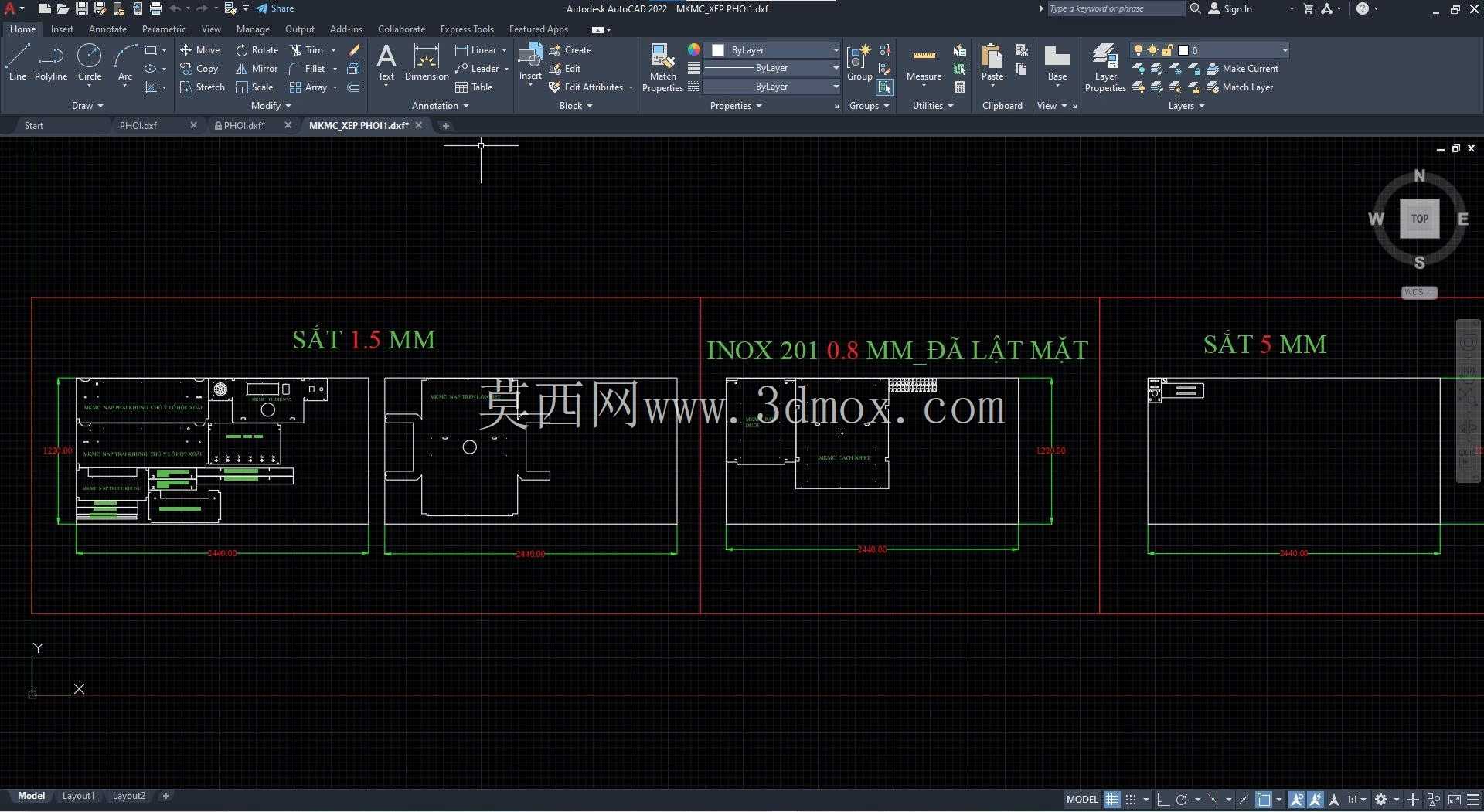Viewport: 1484px width, 812px height.
Task: Select the Line drawing tool
Action: [18, 62]
